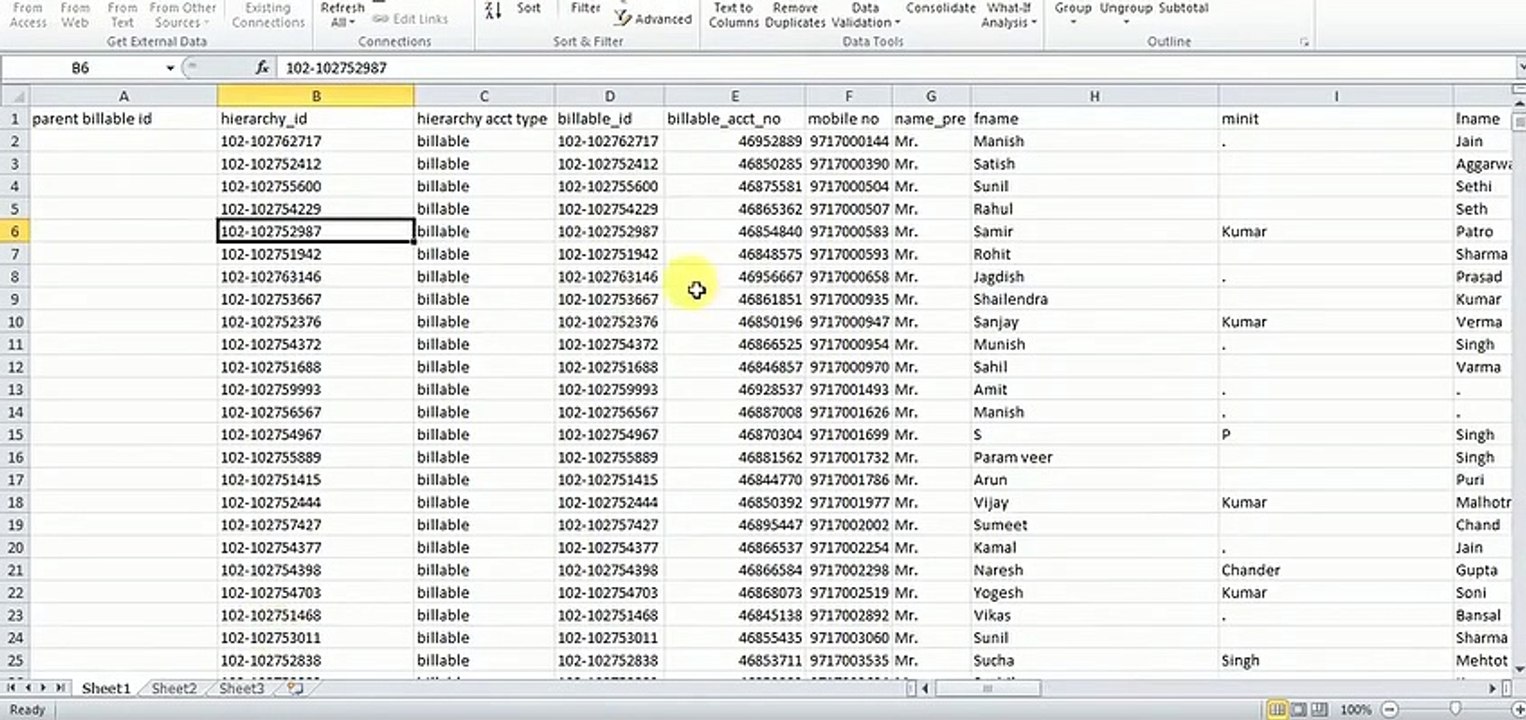1526x720 pixels.
Task: Click the Sort Z to A icon
Action: [x=492, y=9]
